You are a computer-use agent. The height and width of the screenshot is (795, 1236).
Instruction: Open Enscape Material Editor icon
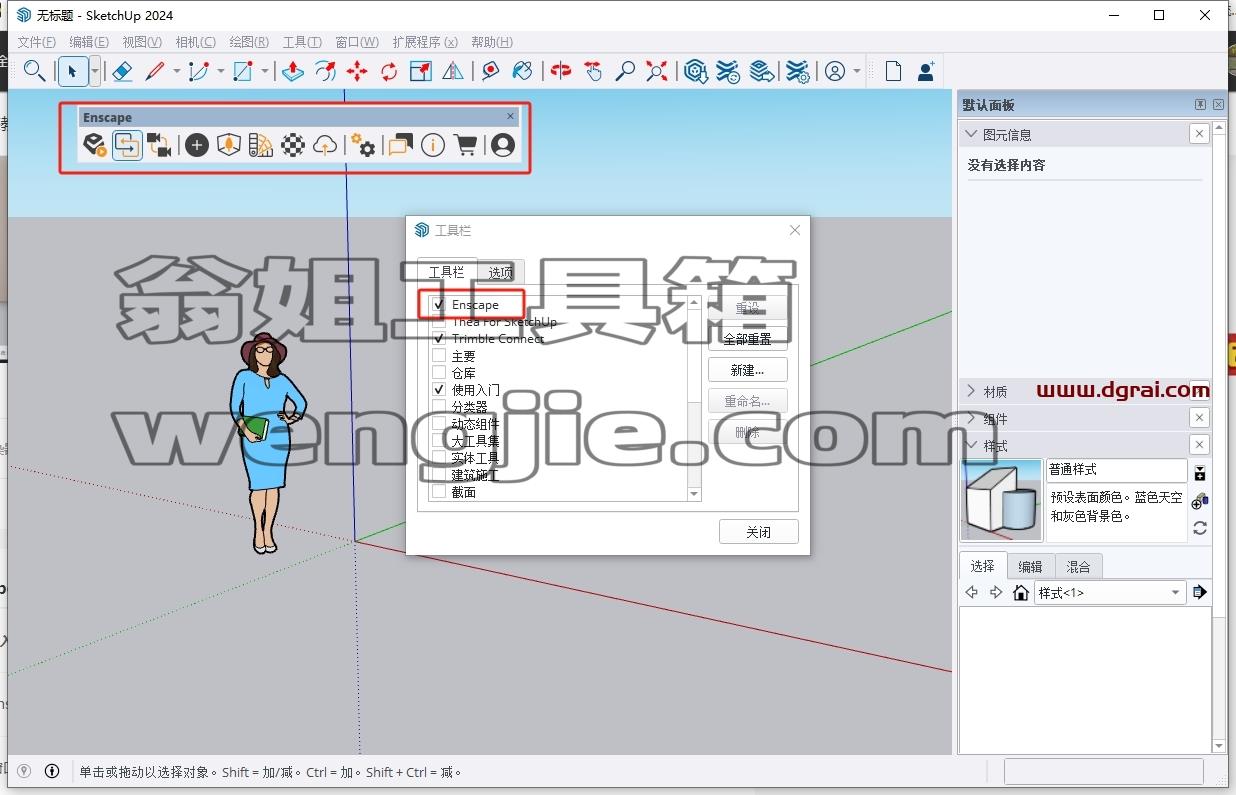pyautogui.click(x=292, y=146)
